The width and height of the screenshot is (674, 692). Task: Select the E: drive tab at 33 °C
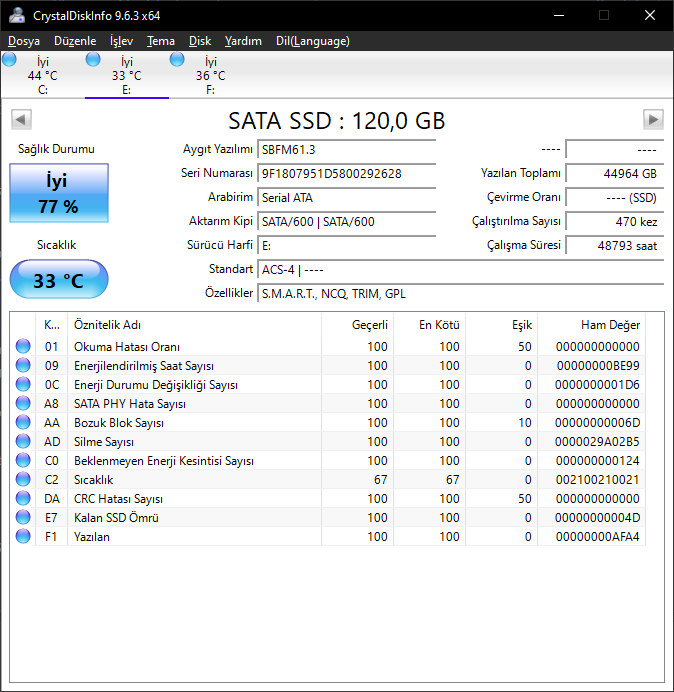point(127,75)
